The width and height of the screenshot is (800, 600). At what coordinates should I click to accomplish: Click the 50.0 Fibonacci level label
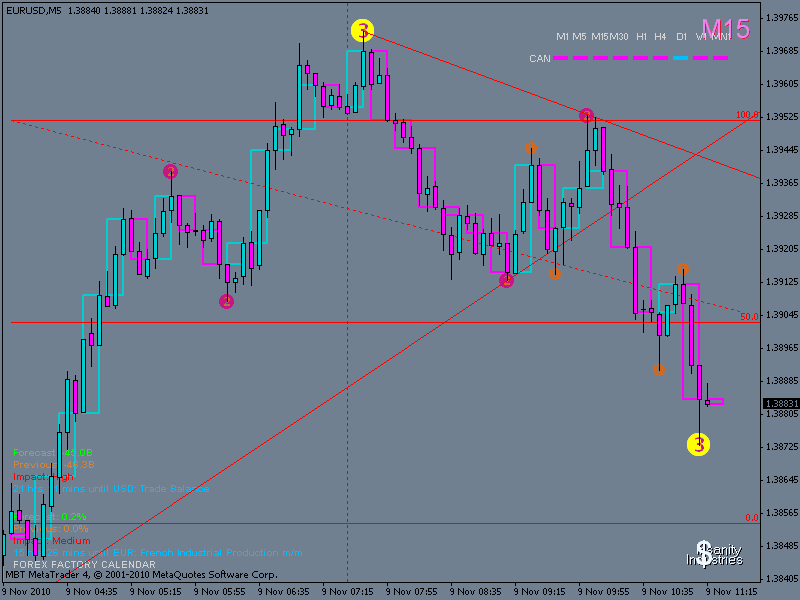pyautogui.click(x=749, y=316)
